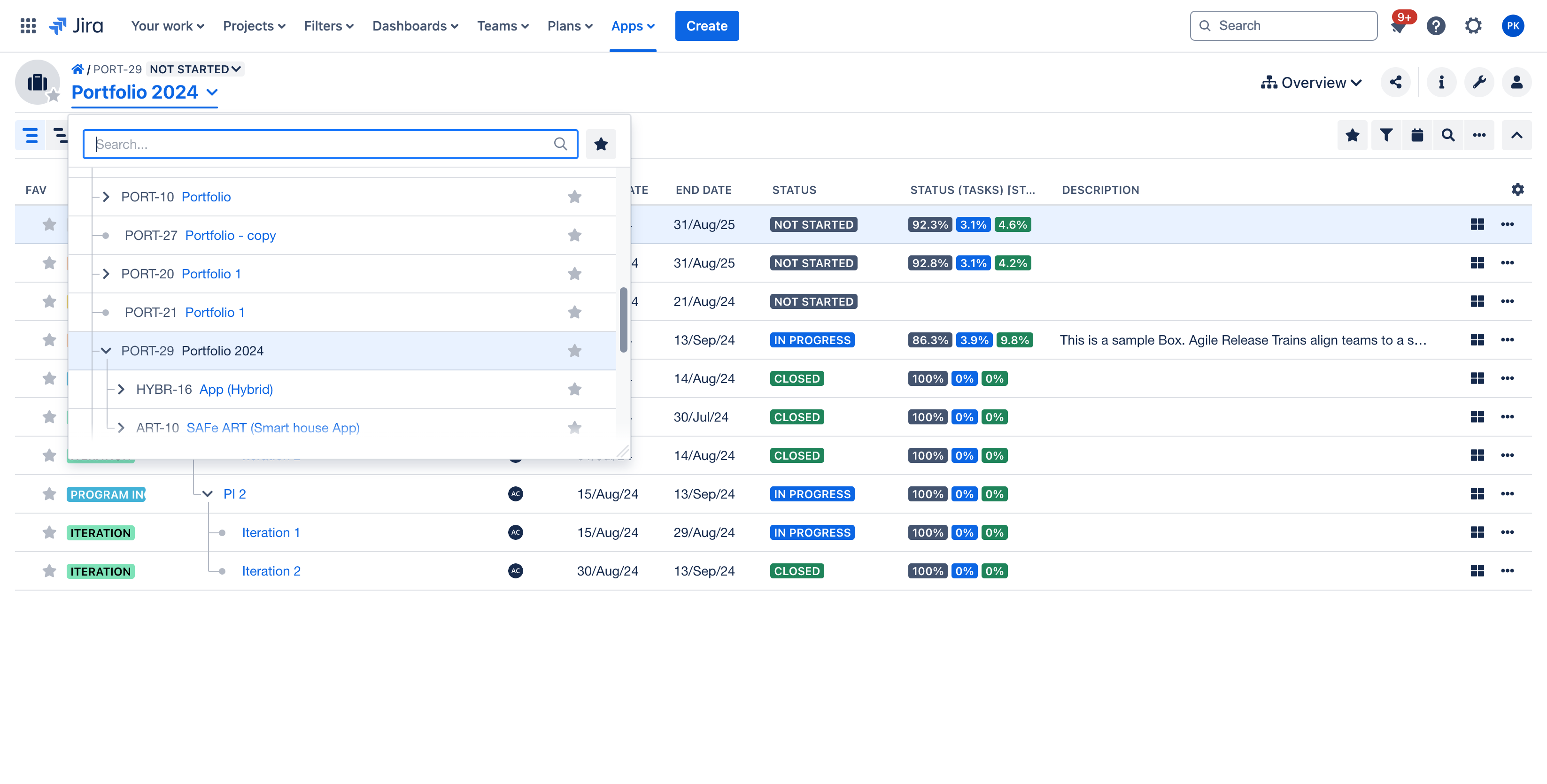1547x784 pixels.
Task: Open the Projects menu
Action: [254, 26]
